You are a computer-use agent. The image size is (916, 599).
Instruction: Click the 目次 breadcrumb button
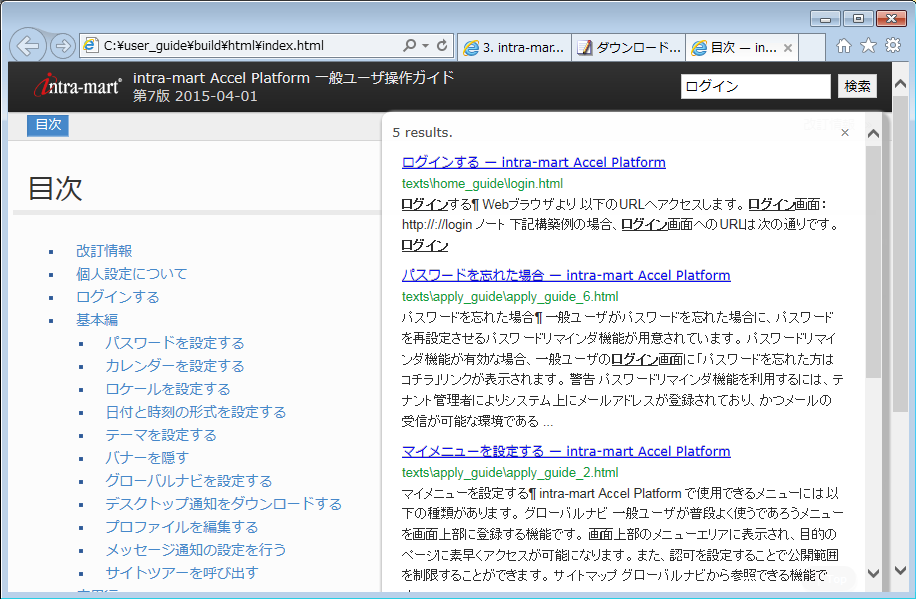[x=48, y=125]
